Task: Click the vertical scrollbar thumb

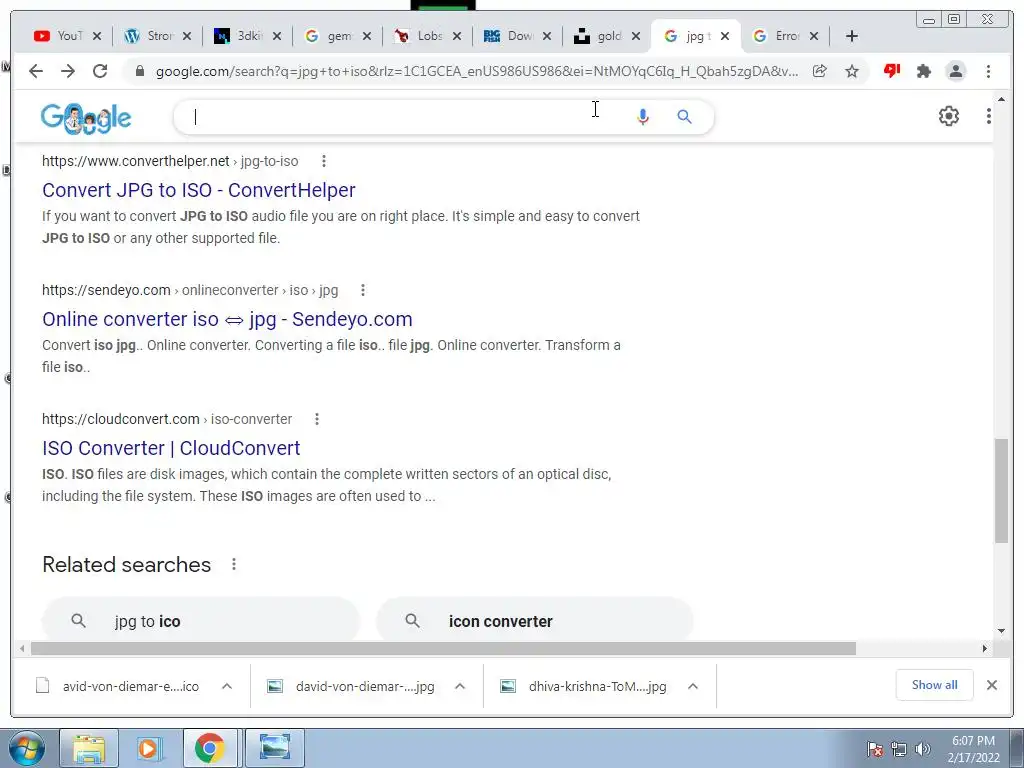Action: point(1001,490)
